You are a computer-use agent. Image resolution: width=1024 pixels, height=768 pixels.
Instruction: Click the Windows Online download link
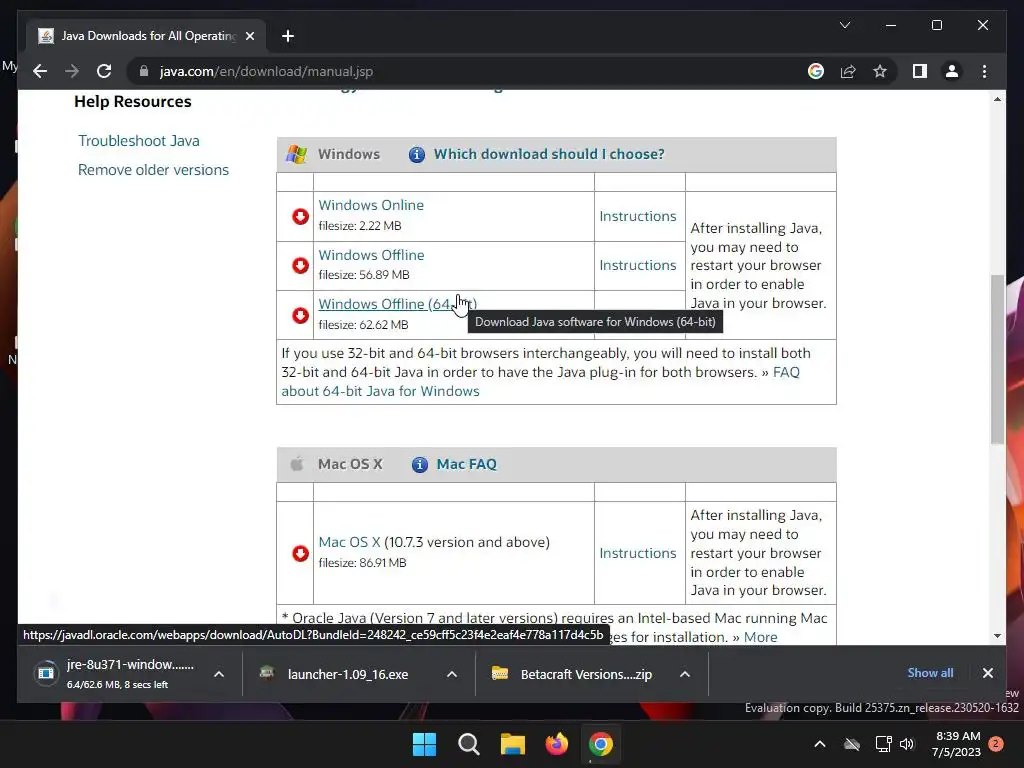371,205
